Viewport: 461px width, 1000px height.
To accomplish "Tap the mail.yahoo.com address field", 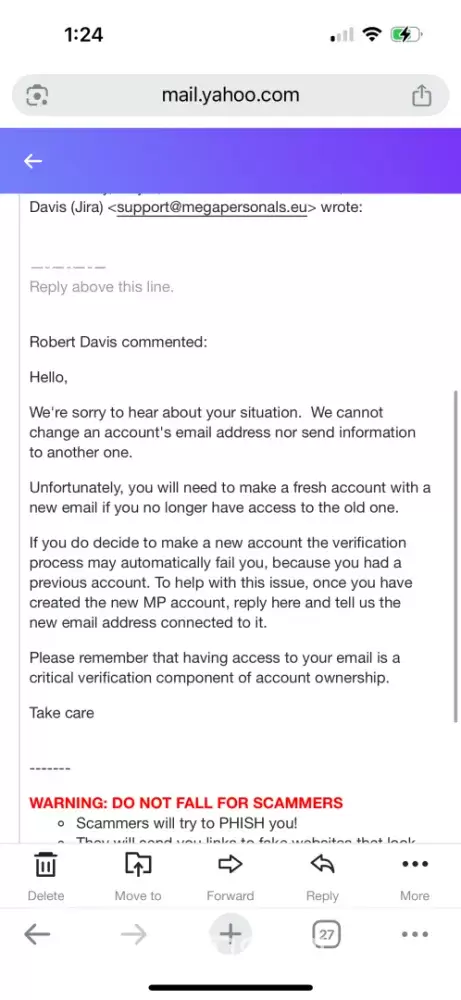I will click(230, 96).
